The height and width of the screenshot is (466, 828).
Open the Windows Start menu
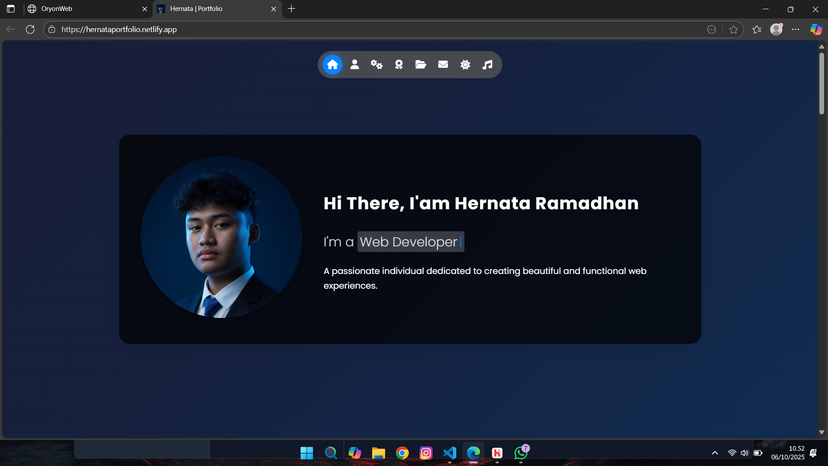point(307,453)
